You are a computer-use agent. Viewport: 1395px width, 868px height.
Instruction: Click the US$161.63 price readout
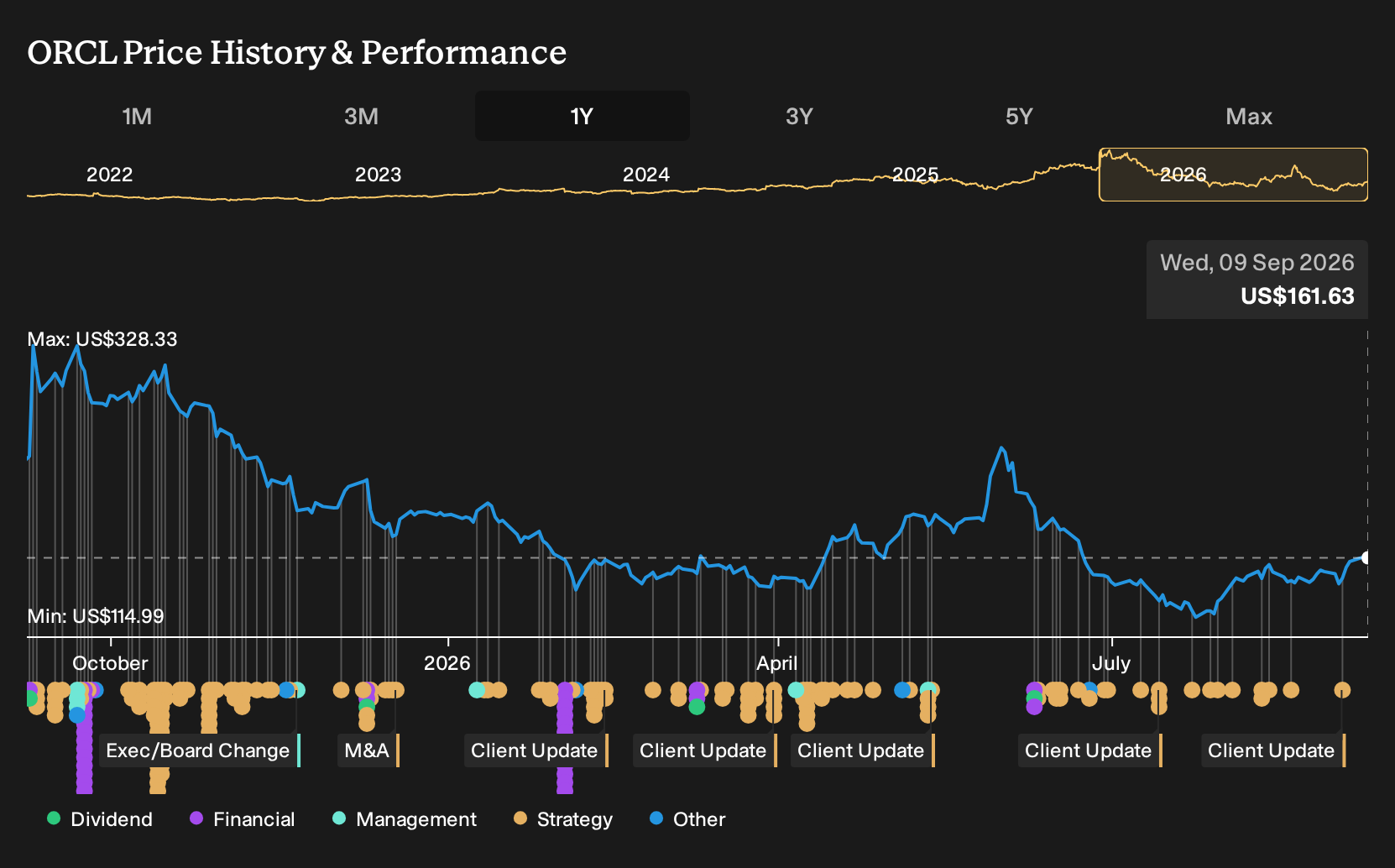tap(1298, 296)
